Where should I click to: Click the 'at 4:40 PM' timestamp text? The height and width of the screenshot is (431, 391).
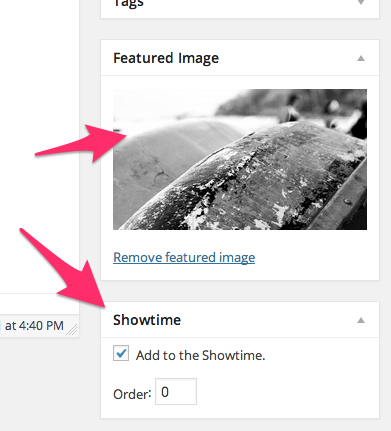(34, 326)
